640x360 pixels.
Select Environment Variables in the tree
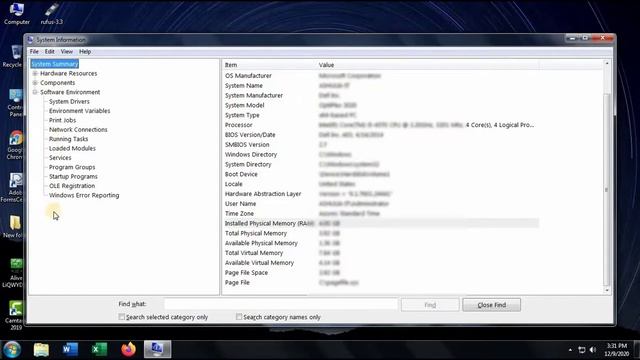coord(80,111)
